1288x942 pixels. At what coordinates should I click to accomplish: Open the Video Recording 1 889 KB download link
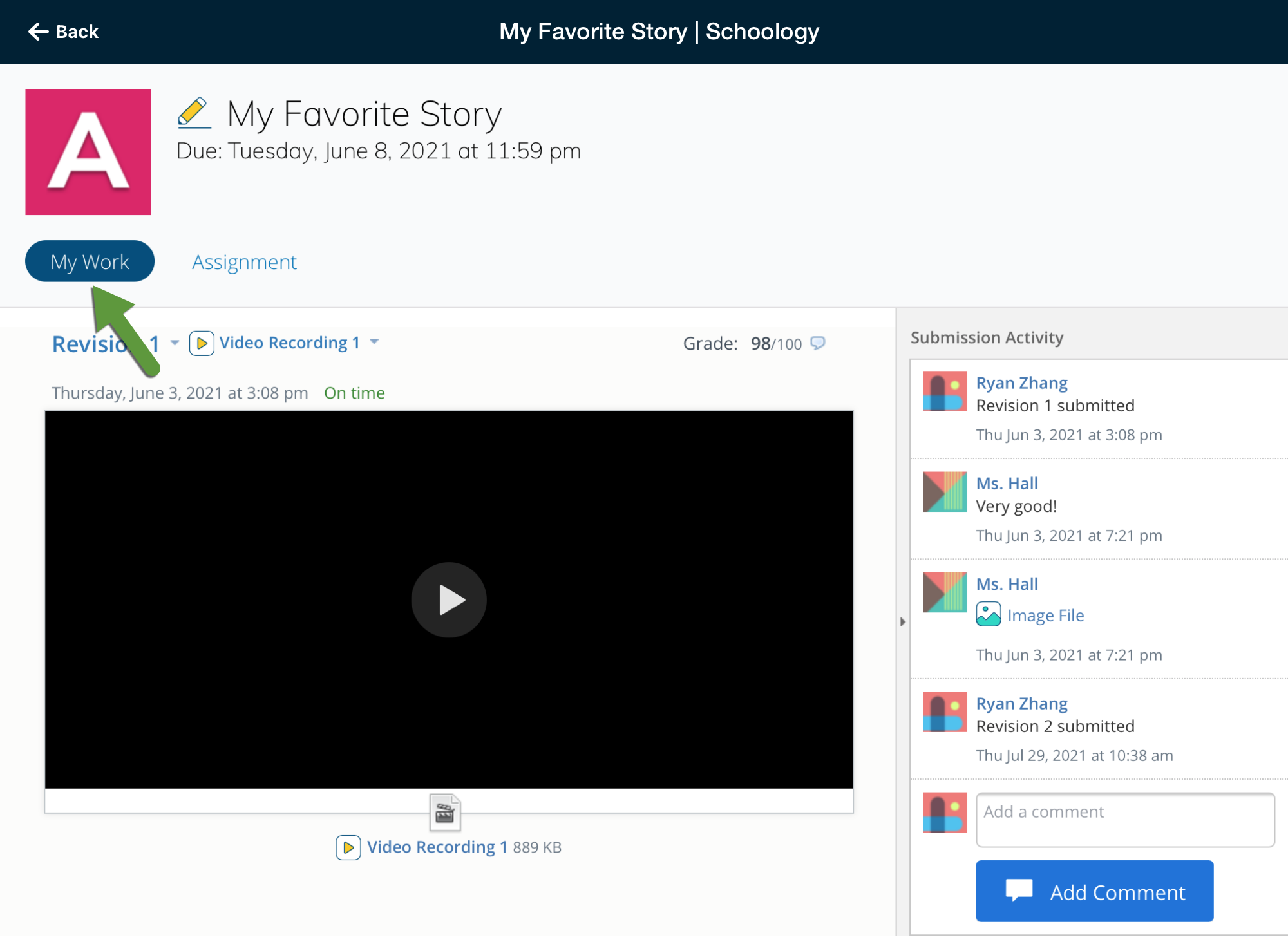click(x=437, y=847)
